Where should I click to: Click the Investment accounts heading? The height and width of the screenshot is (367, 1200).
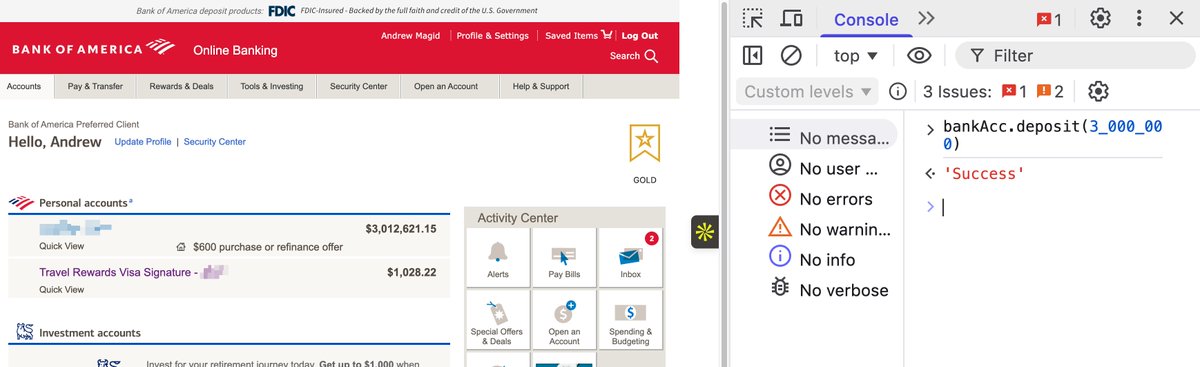90,333
